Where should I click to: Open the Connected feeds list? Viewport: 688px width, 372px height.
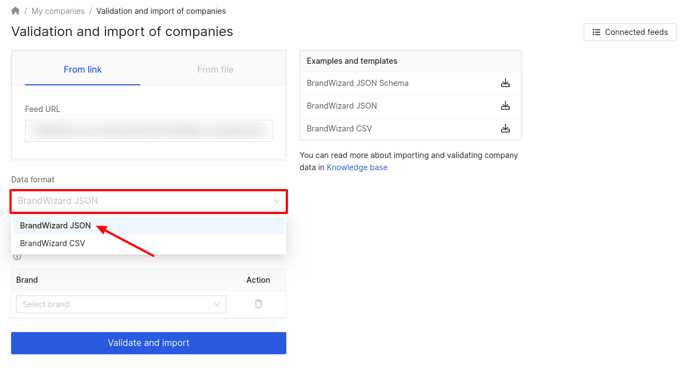[x=630, y=32]
